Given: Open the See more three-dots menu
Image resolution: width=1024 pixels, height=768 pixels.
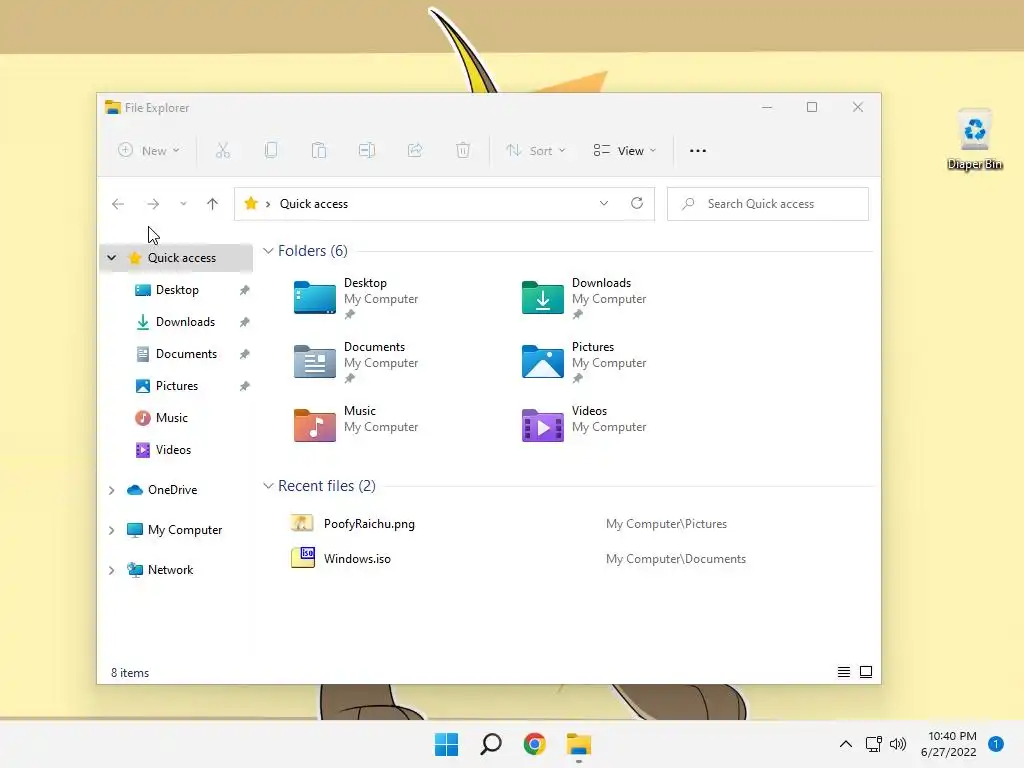Looking at the screenshot, I should tap(697, 151).
